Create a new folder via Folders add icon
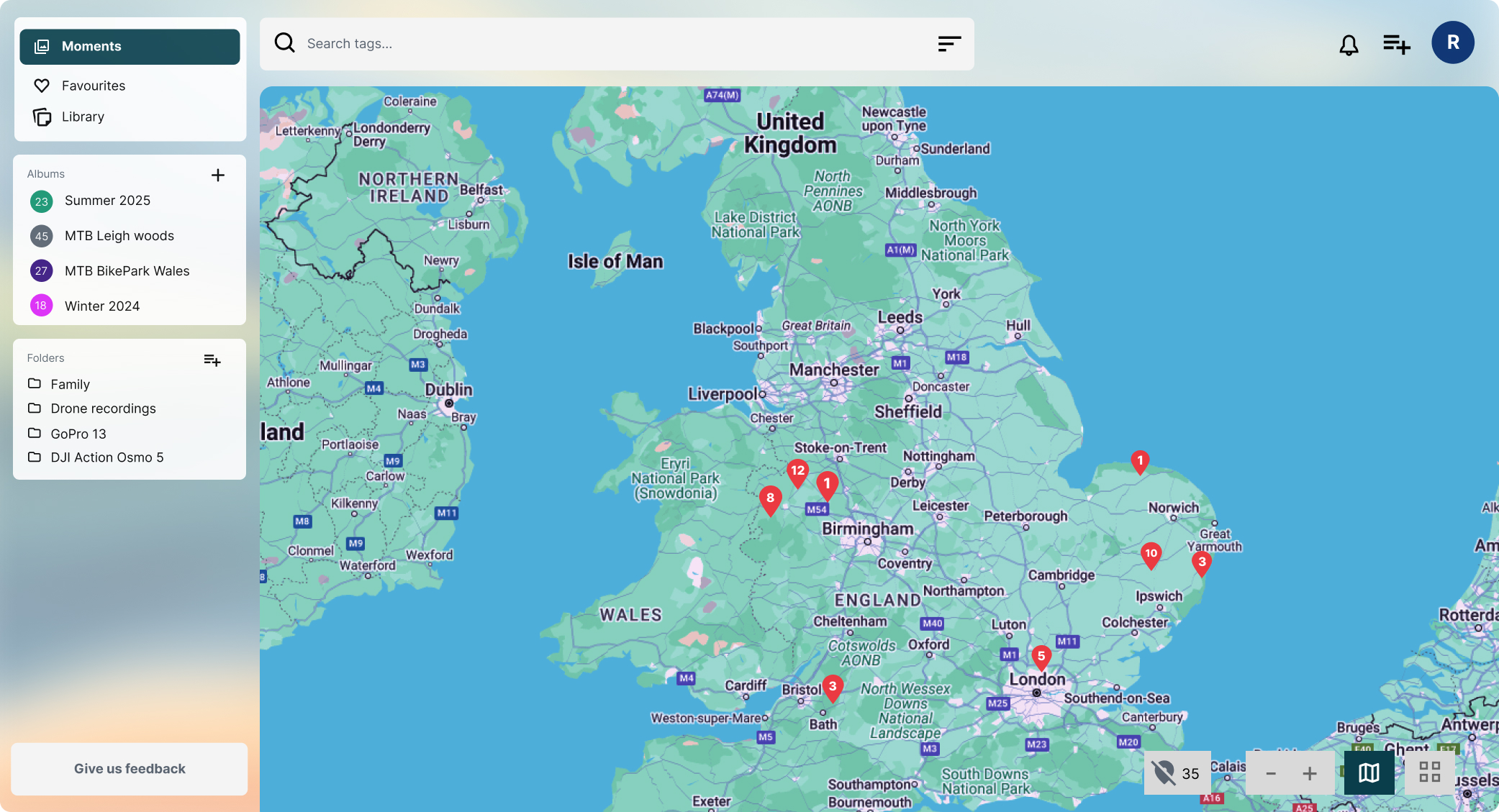Image resolution: width=1499 pixels, height=812 pixels. [x=212, y=360]
